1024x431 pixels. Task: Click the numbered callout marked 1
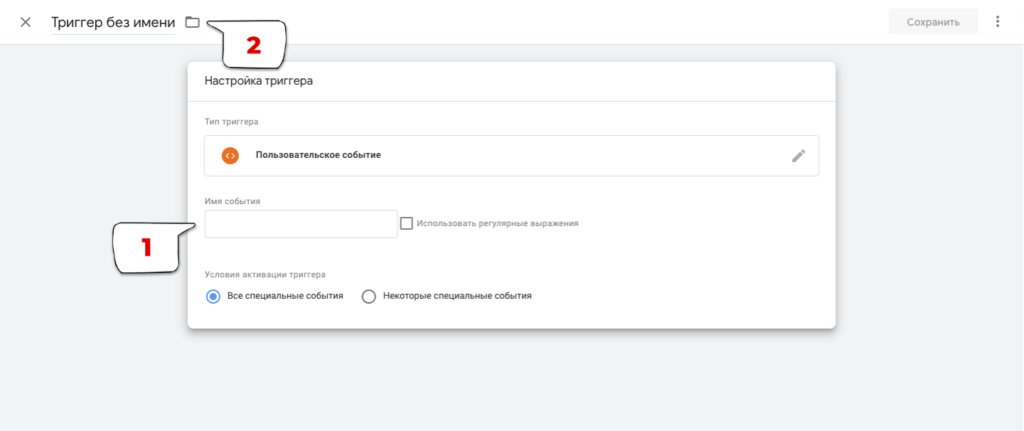[146, 247]
